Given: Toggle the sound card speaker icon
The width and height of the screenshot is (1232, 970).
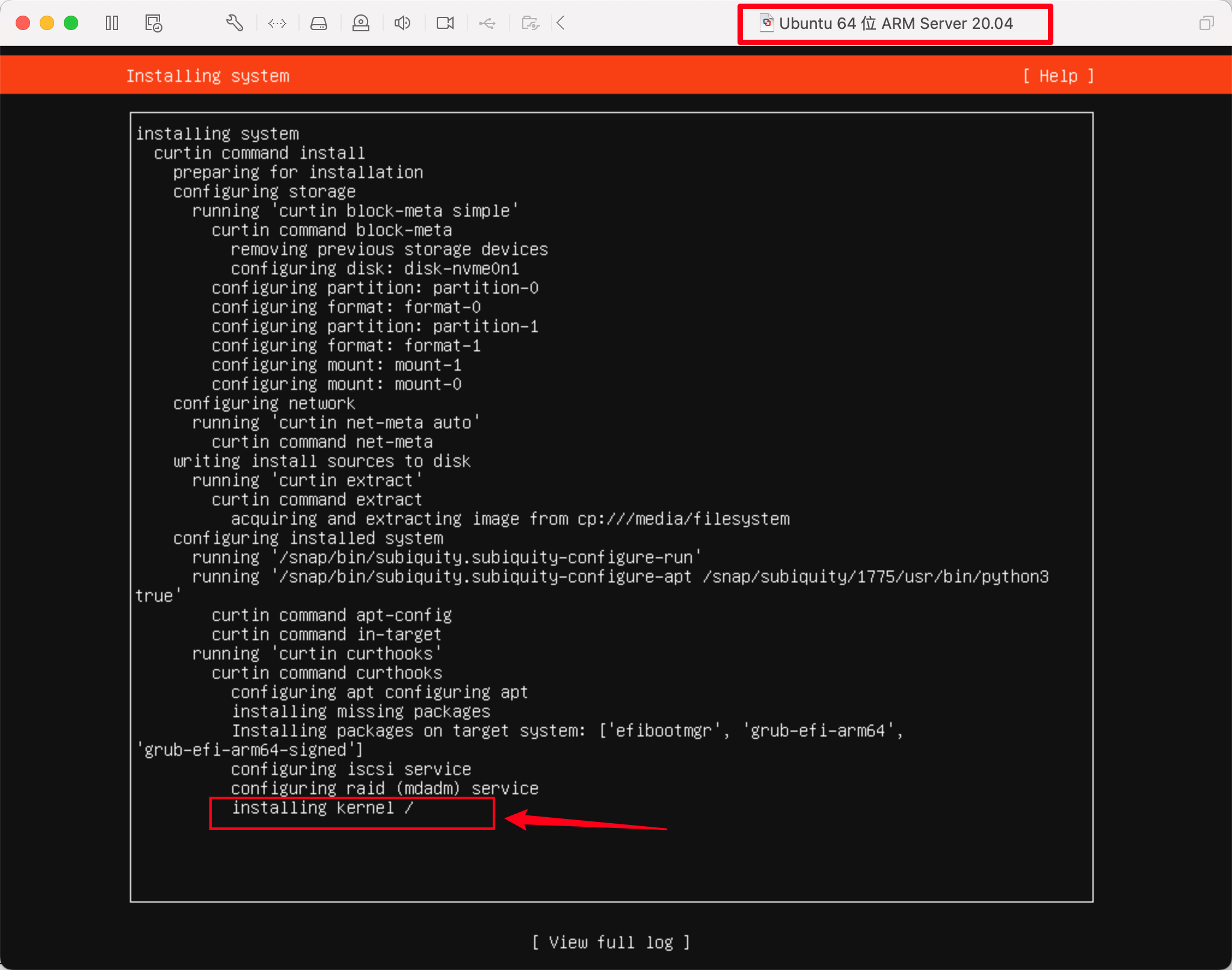Looking at the screenshot, I should 402,23.
